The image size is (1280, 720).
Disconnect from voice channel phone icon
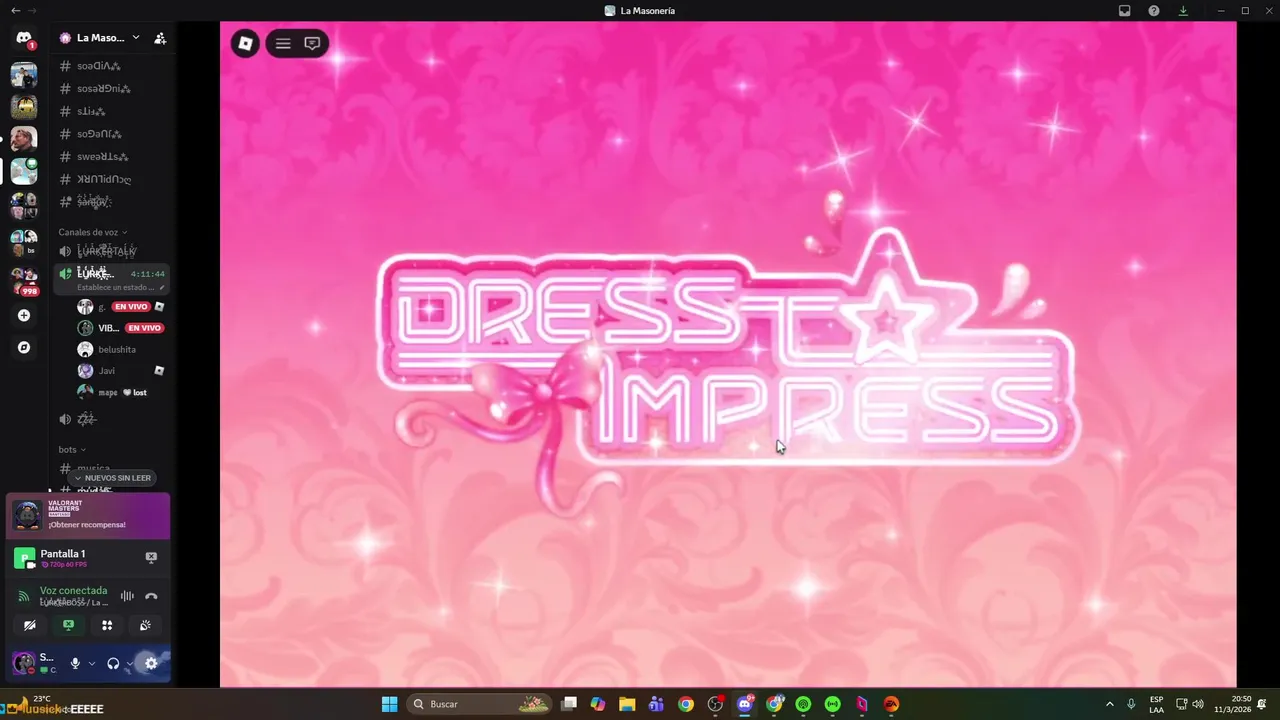pyautogui.click(x=151, y=596)
